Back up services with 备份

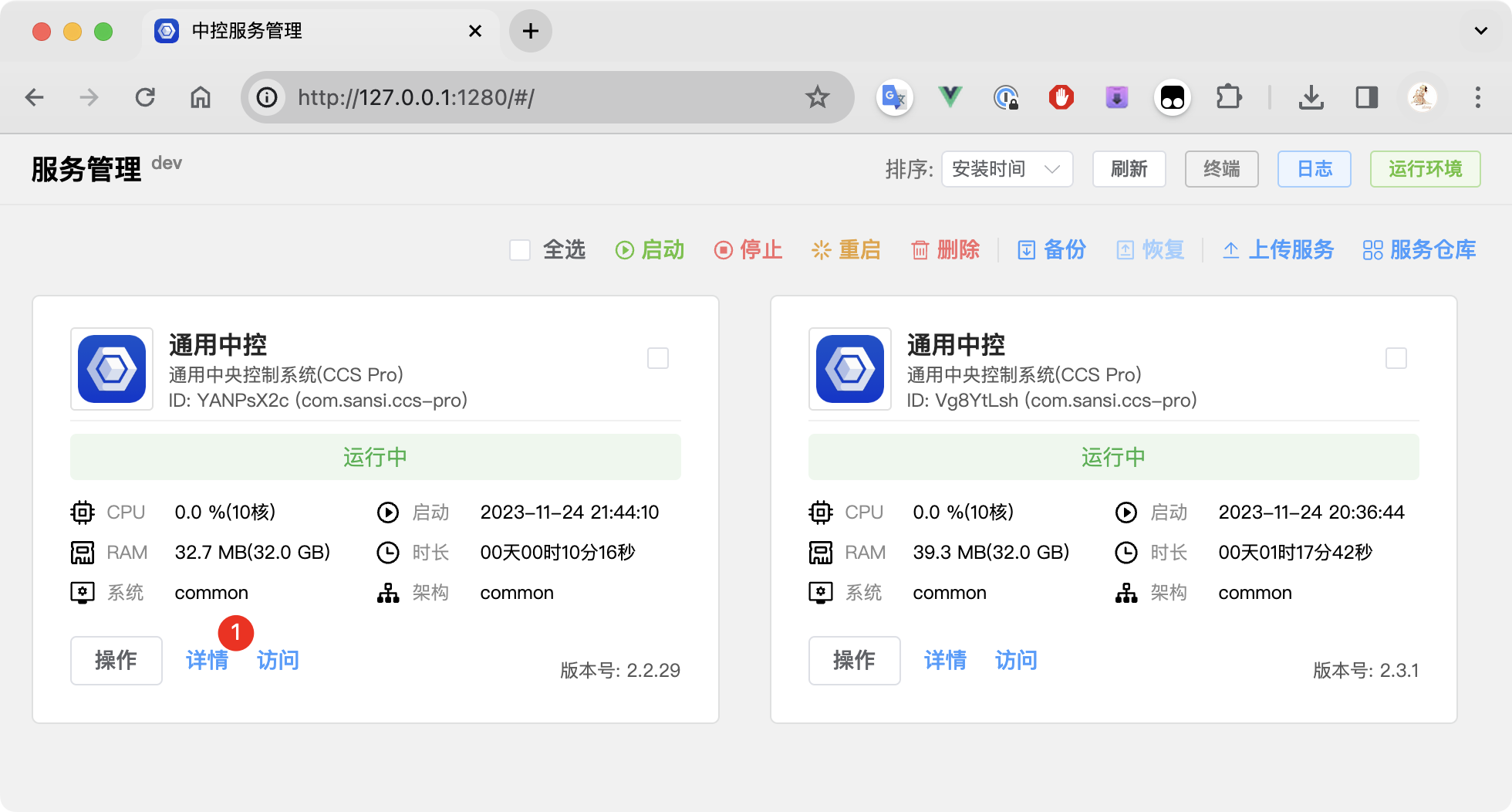[1051, 250]
